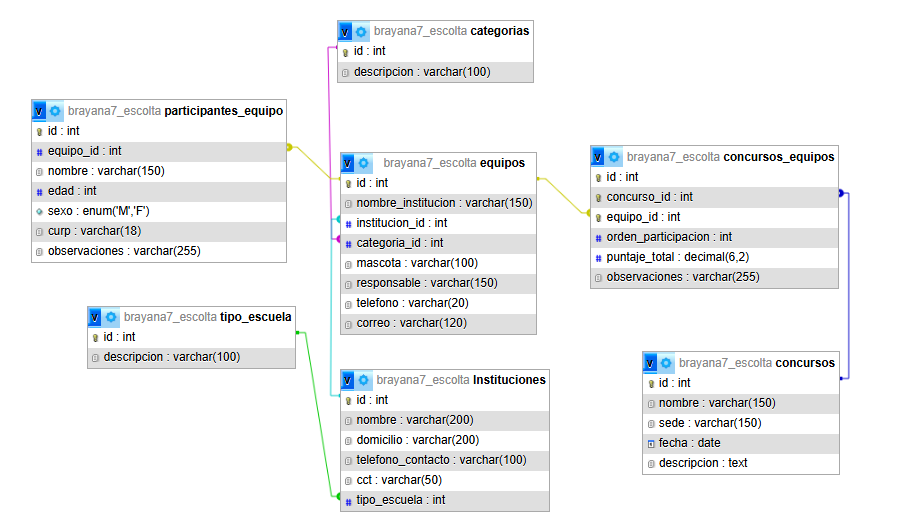Select the categoria_id column in equipos

pos(400,243)
